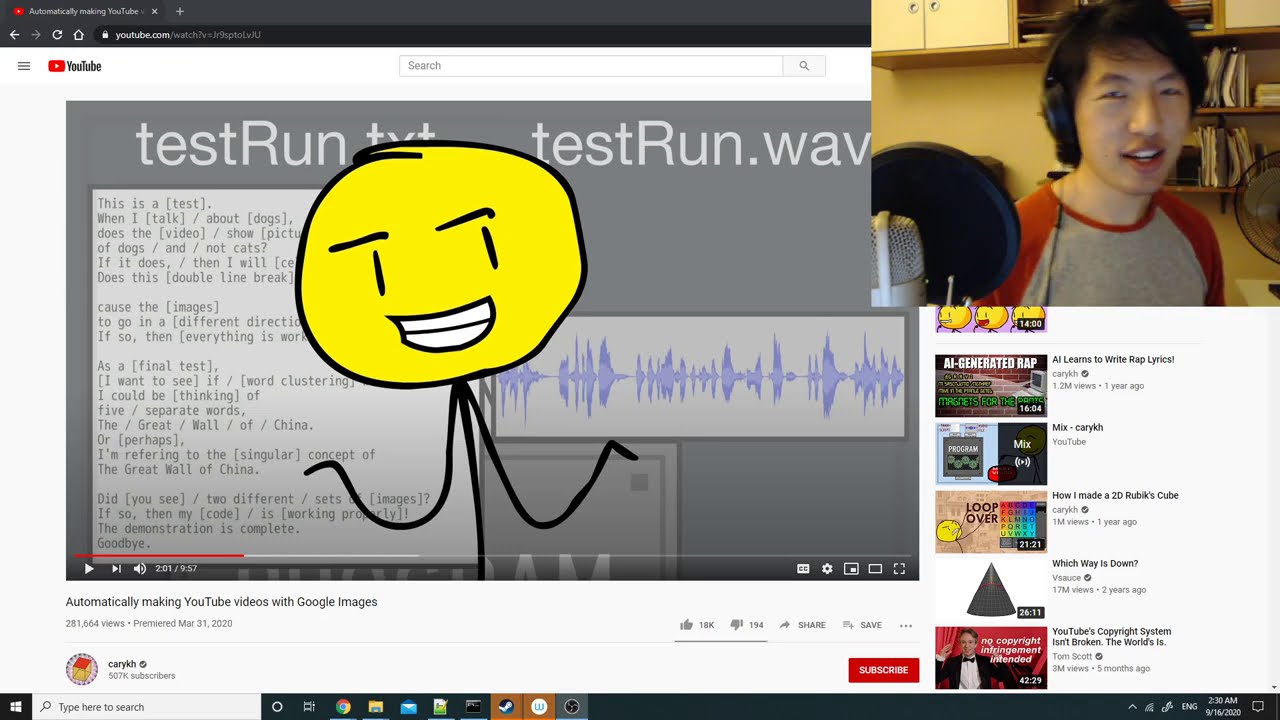Open the Which Way Is Down? title

[x=1095, y=564]
